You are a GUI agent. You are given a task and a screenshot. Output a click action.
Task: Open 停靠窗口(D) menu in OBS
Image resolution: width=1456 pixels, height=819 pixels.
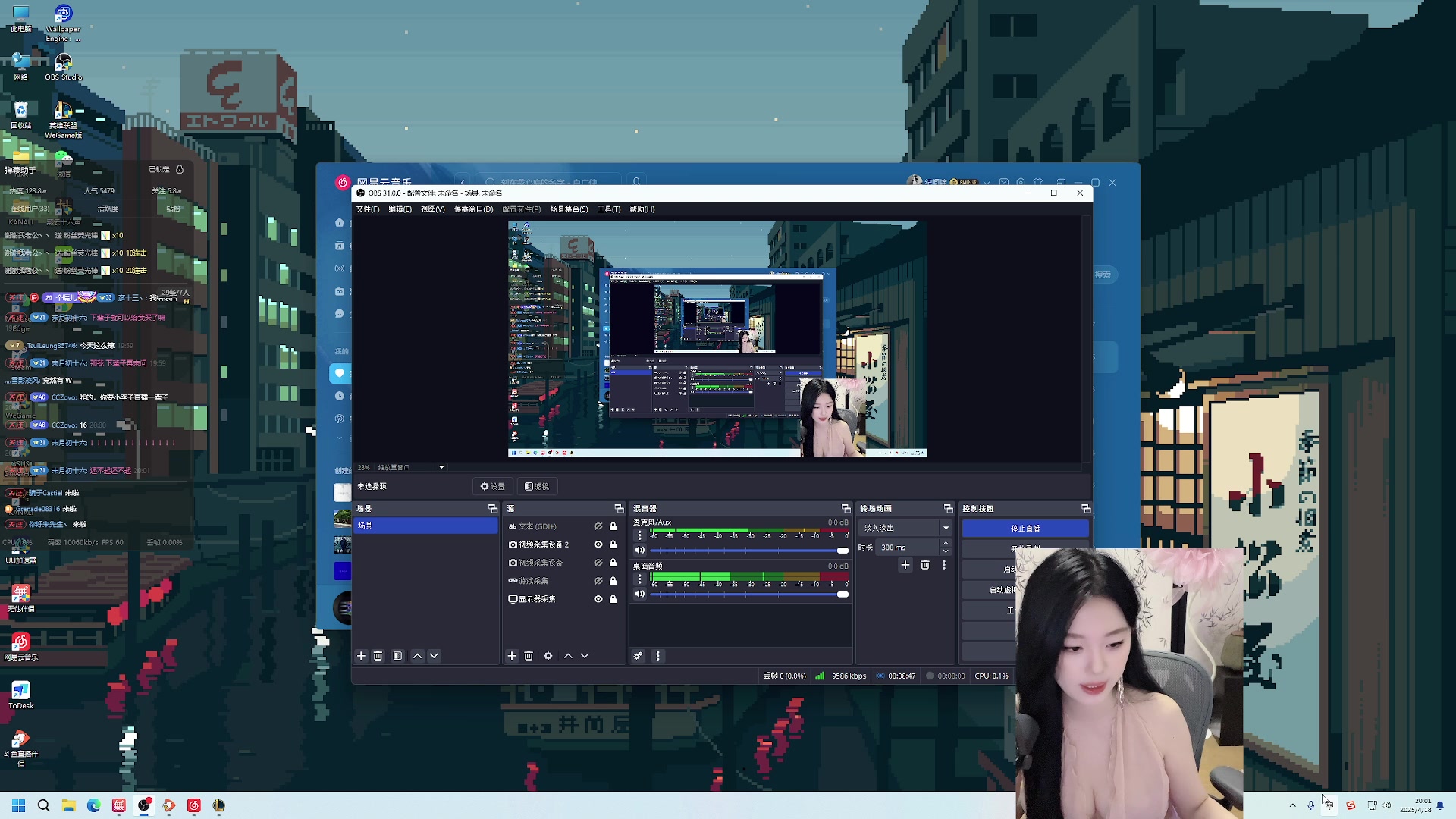click(474, 209)
